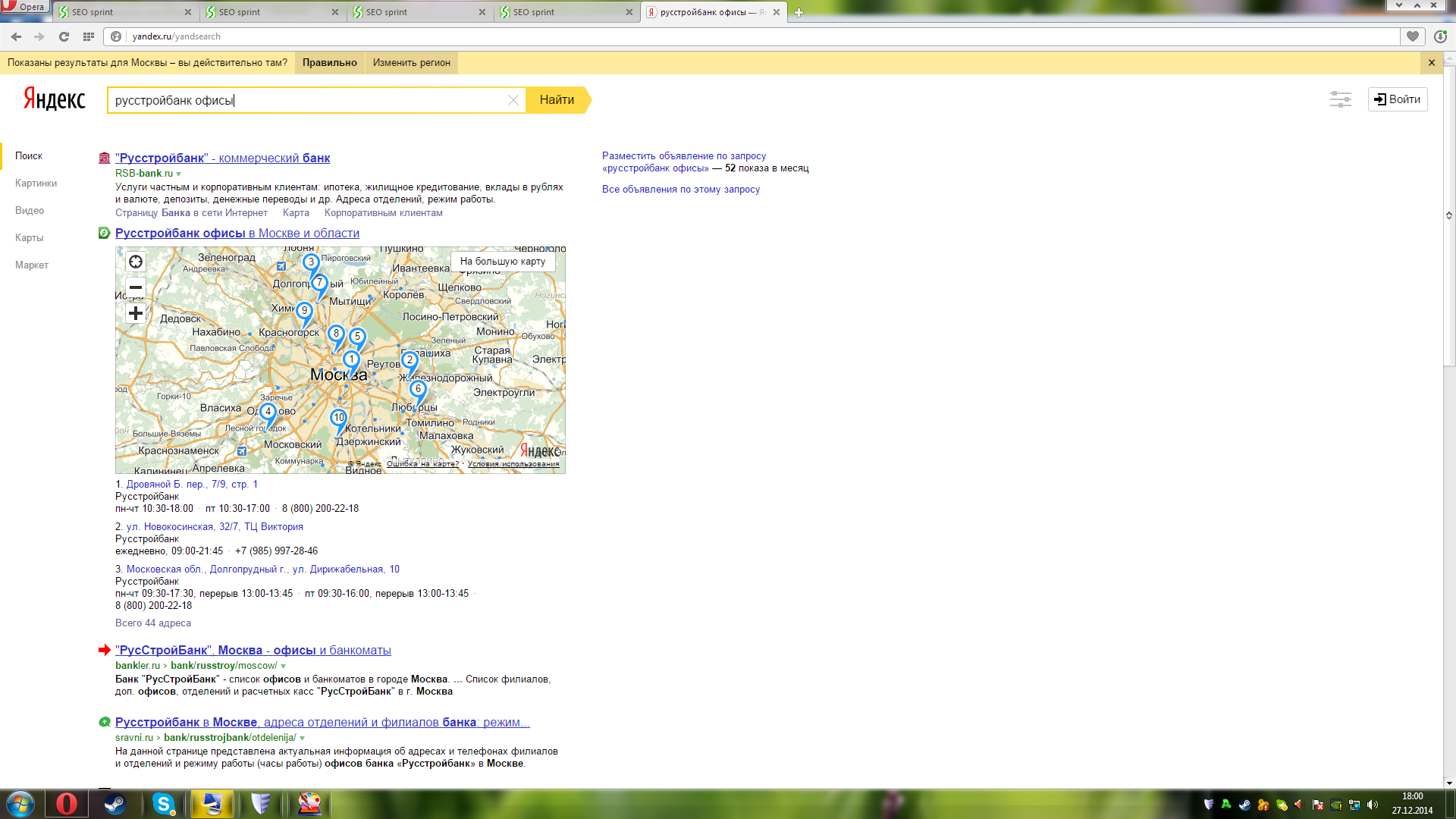Click map marker number 4
The image size is (1456, 819).
(268, 413)
